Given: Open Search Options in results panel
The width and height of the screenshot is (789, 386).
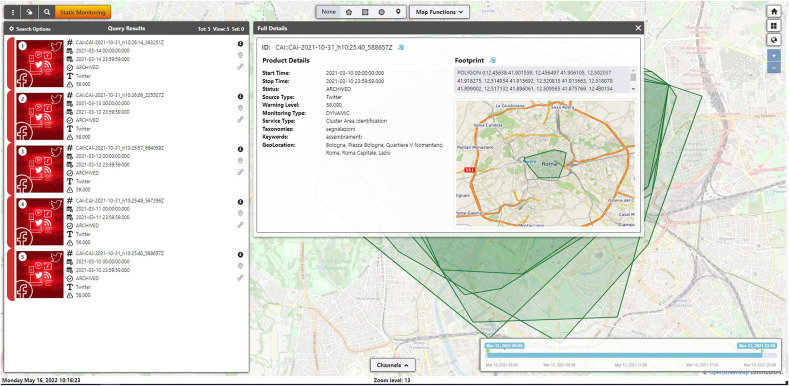Looking at the screenshot, I should [x=30, y=29].
